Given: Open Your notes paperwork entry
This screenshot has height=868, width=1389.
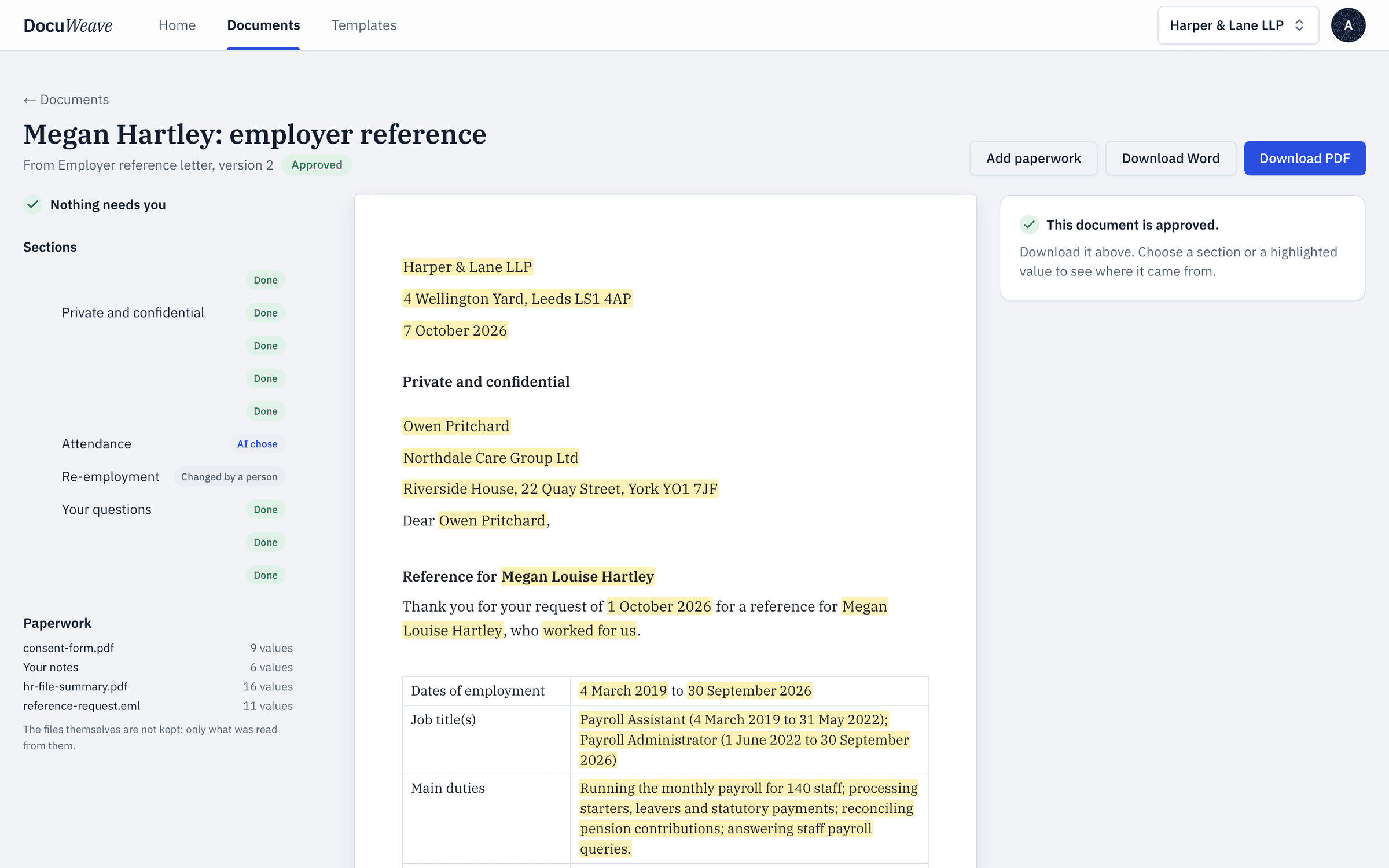Looking at the screenshot, I should (x=50, y=667).
